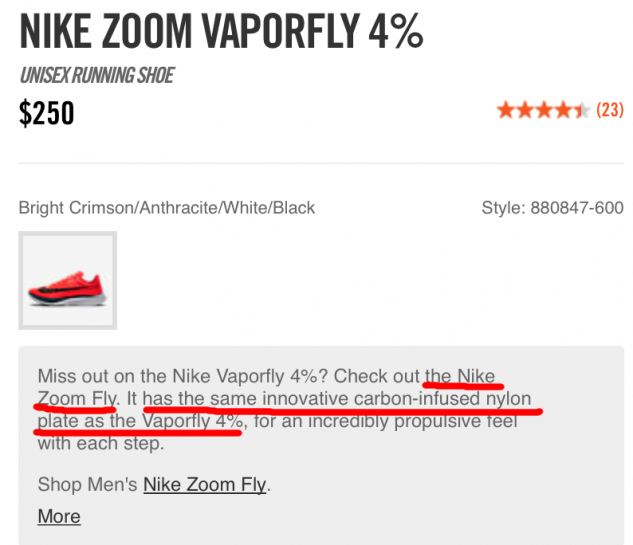Click the first orange rating star
Viewport: 633px width, 545px height.
[x=505, y=111]
